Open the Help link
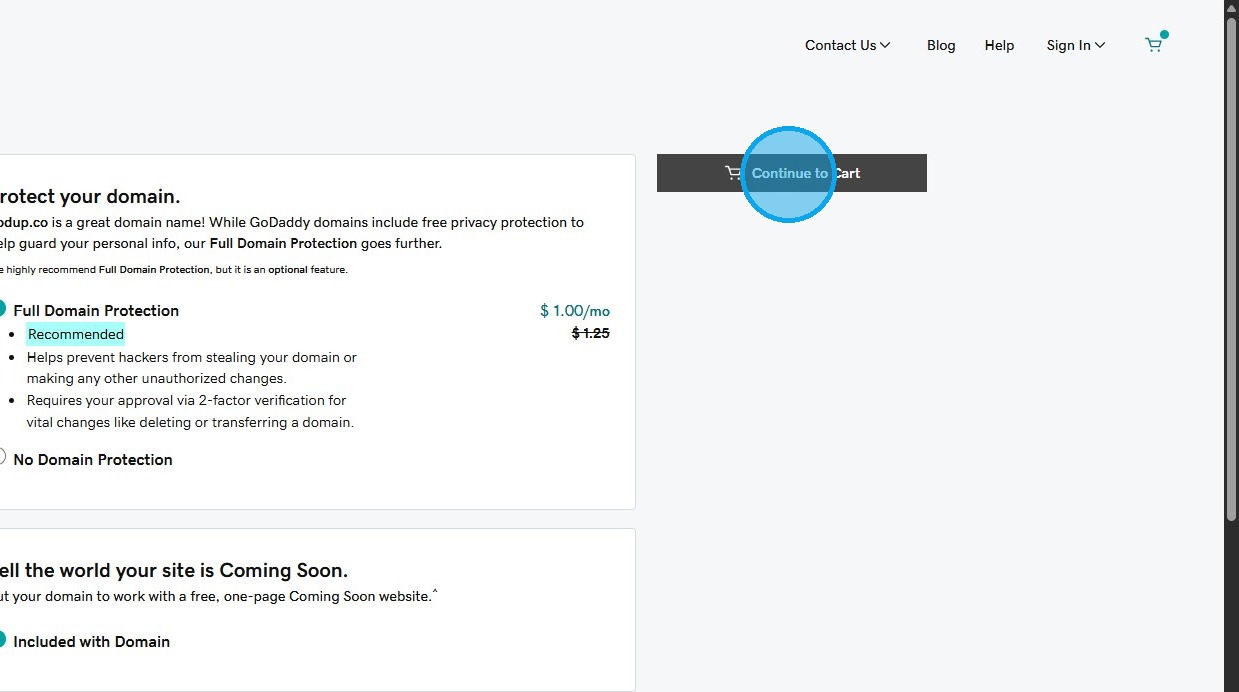1239x692 pixels. [x=999, y=45]
